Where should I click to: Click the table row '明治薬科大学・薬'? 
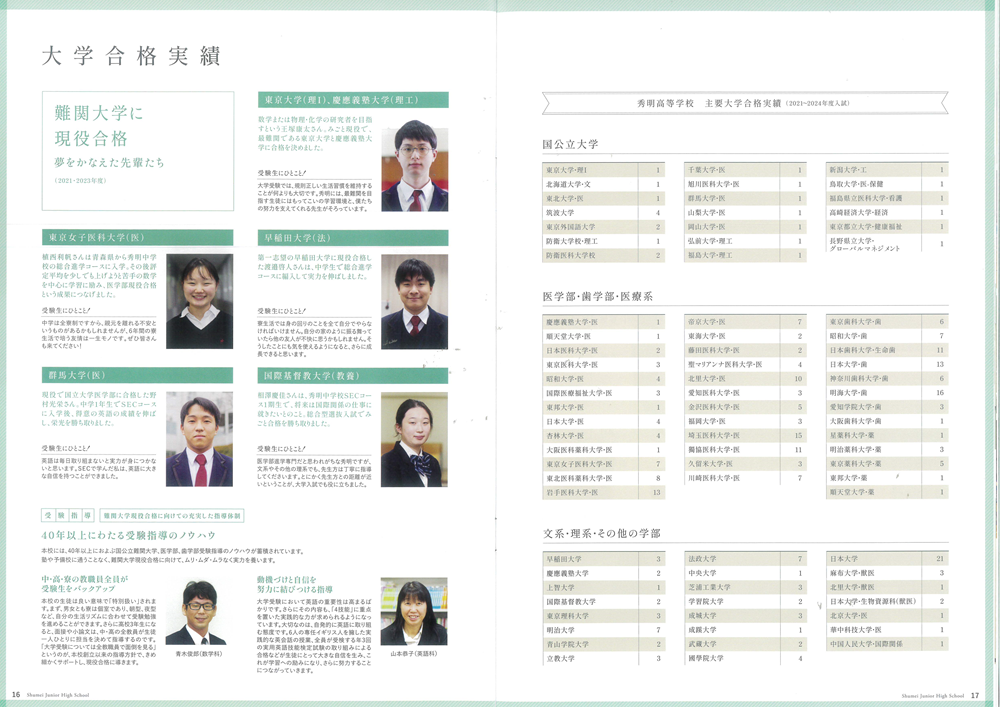(887, 449)
